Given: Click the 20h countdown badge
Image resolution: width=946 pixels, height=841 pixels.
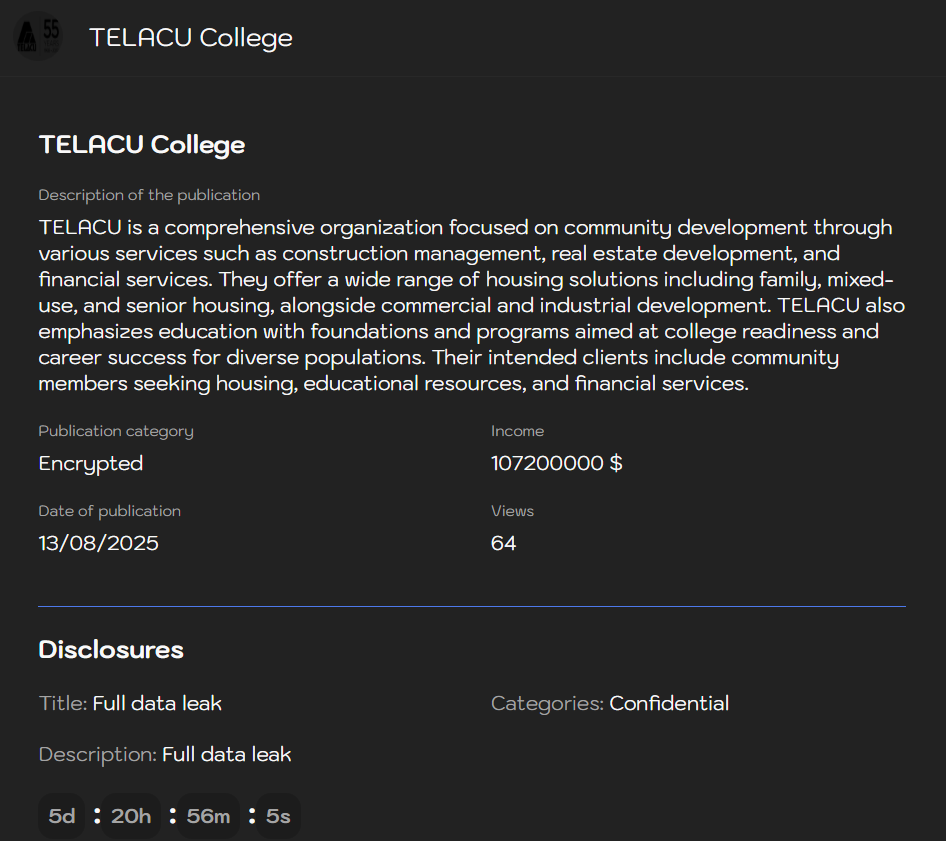Looking at the screenshot, I should coord(130,816).
